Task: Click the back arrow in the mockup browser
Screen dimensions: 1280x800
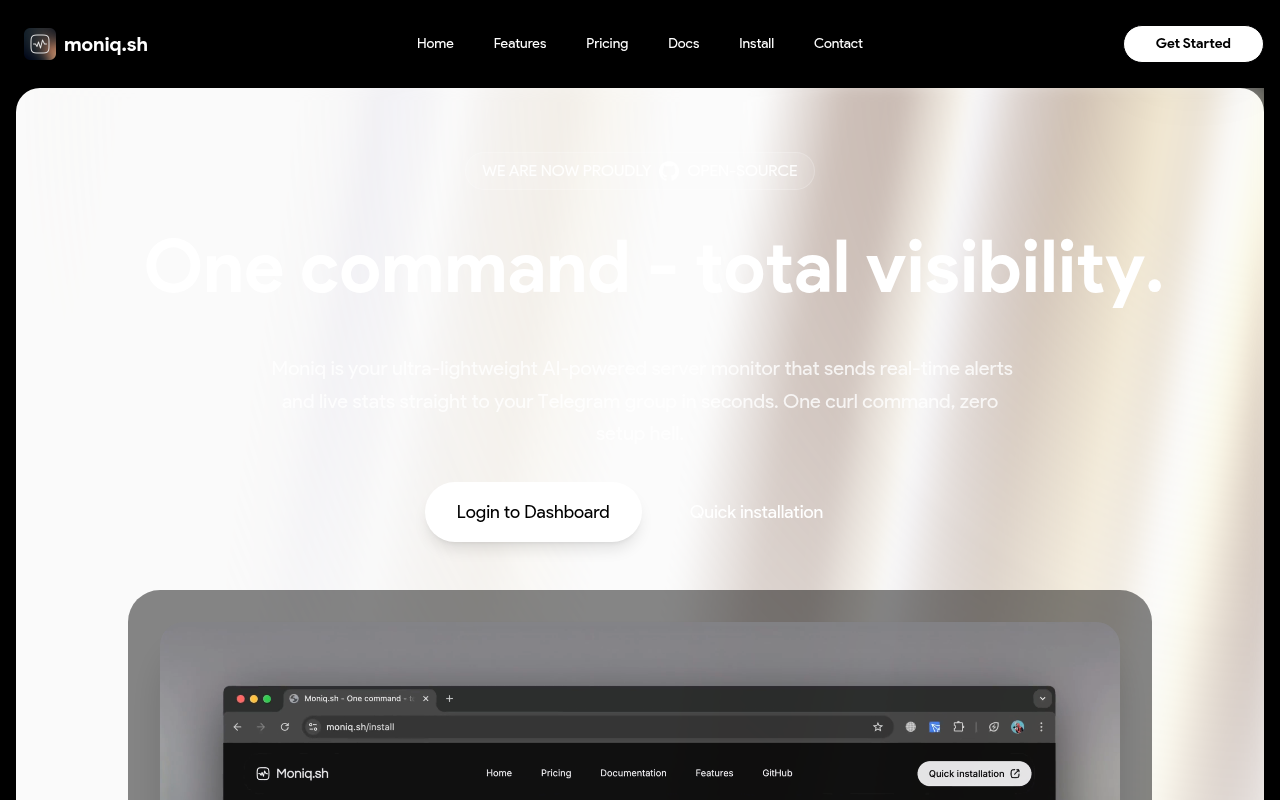Action: [x=238, y=727]
